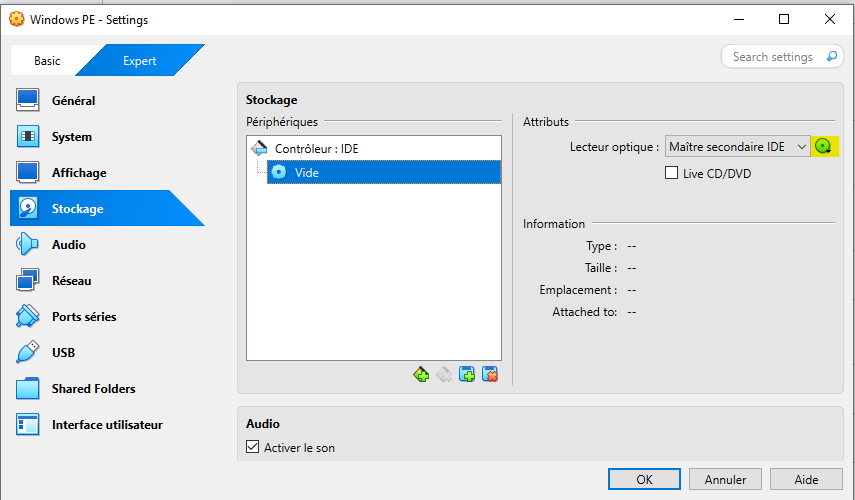The width and height of the screenshot is (855, 500).
Task: Switch to the Expert tab
Action: tap(139, 61)
